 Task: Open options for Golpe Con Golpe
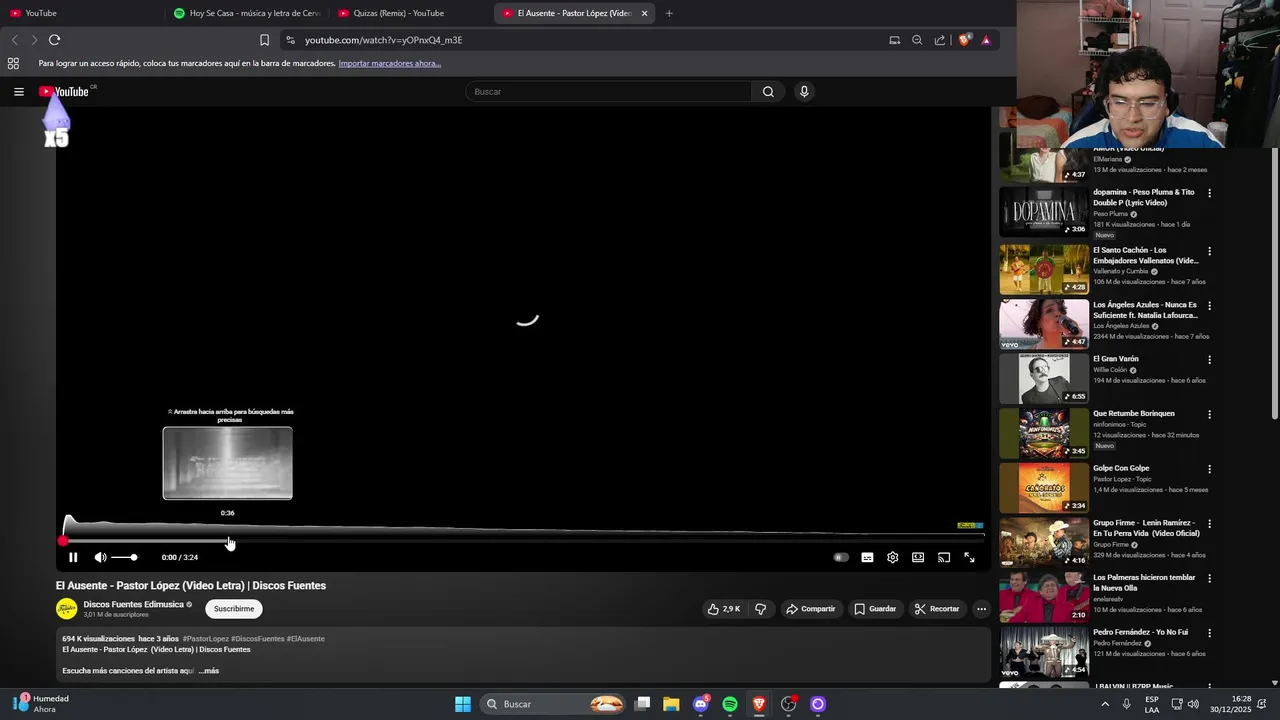[1209, 469]
